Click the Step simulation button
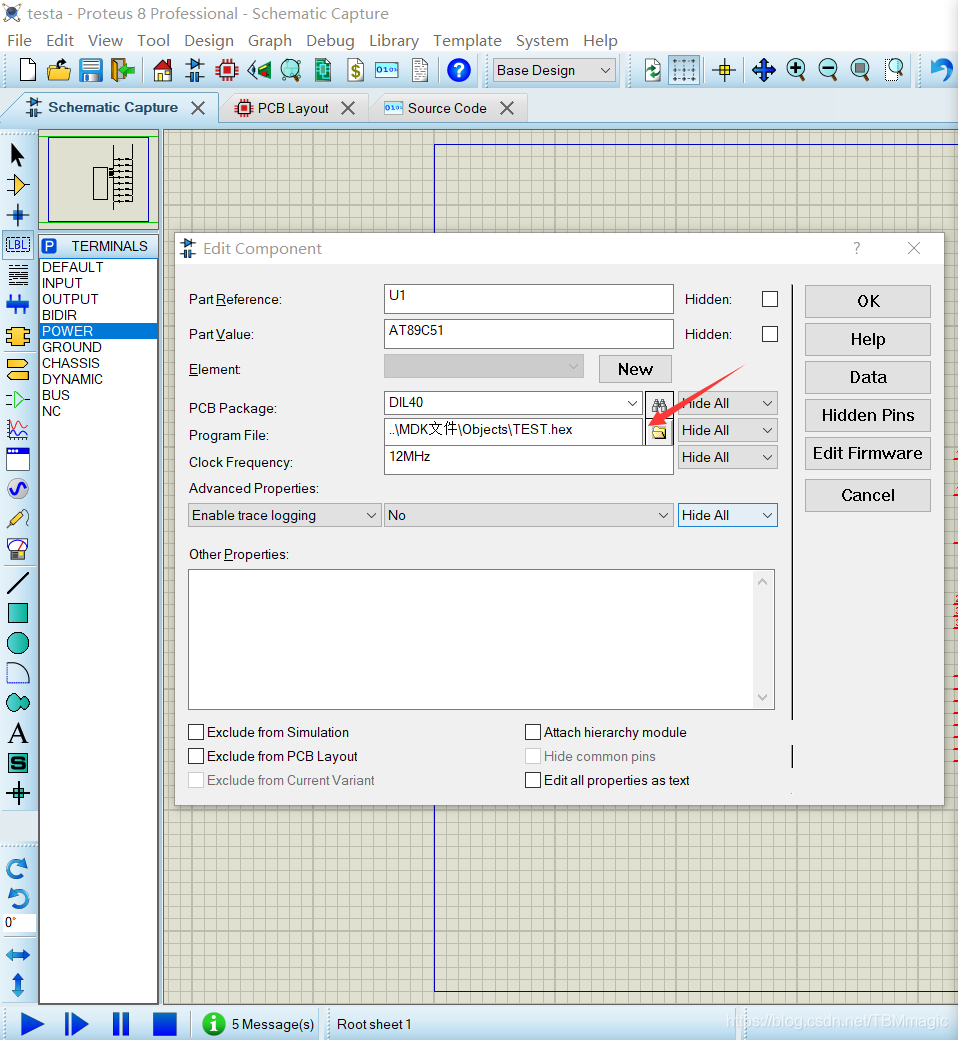Image resolution: width=958 pixels, height=1040 pixels. pos(76,1024)
